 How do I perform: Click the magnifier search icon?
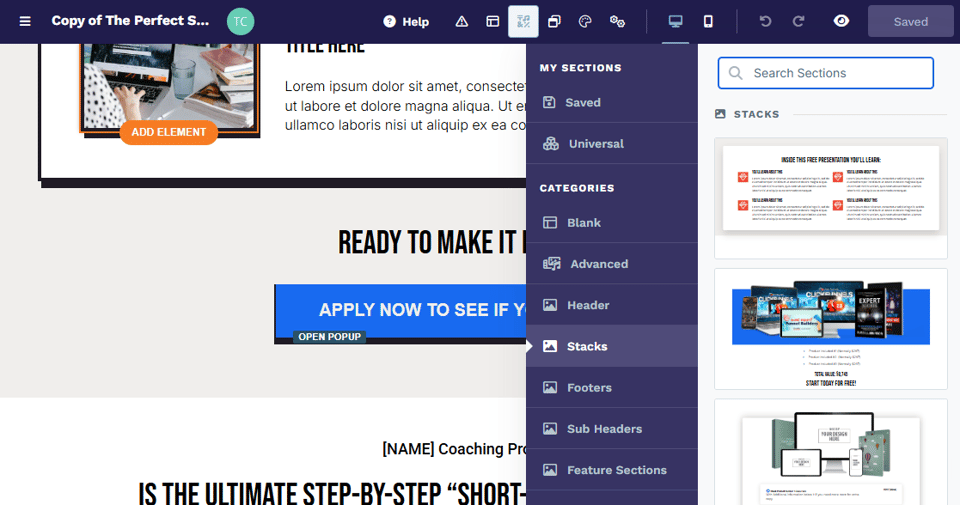[x=736, y=73]
